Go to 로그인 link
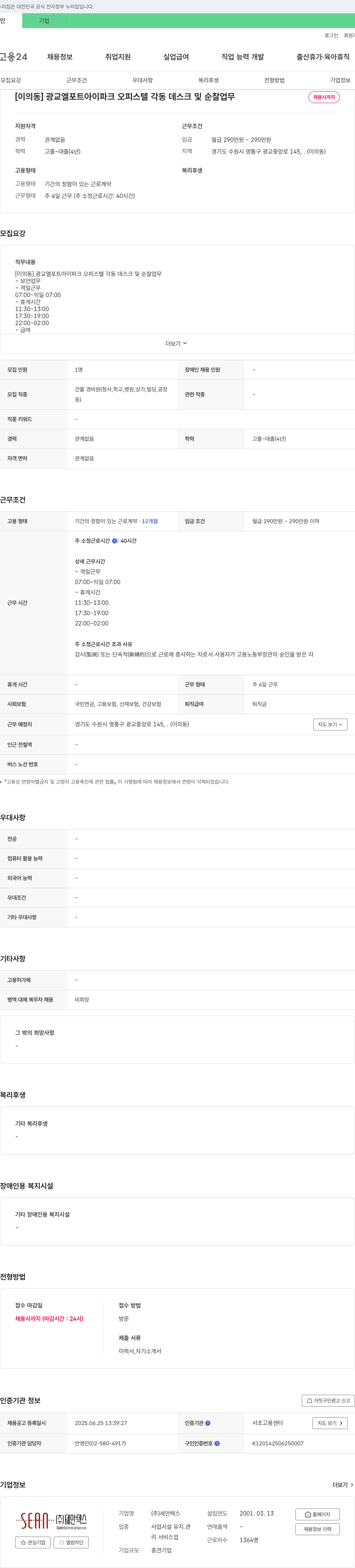 coord(331,35)
